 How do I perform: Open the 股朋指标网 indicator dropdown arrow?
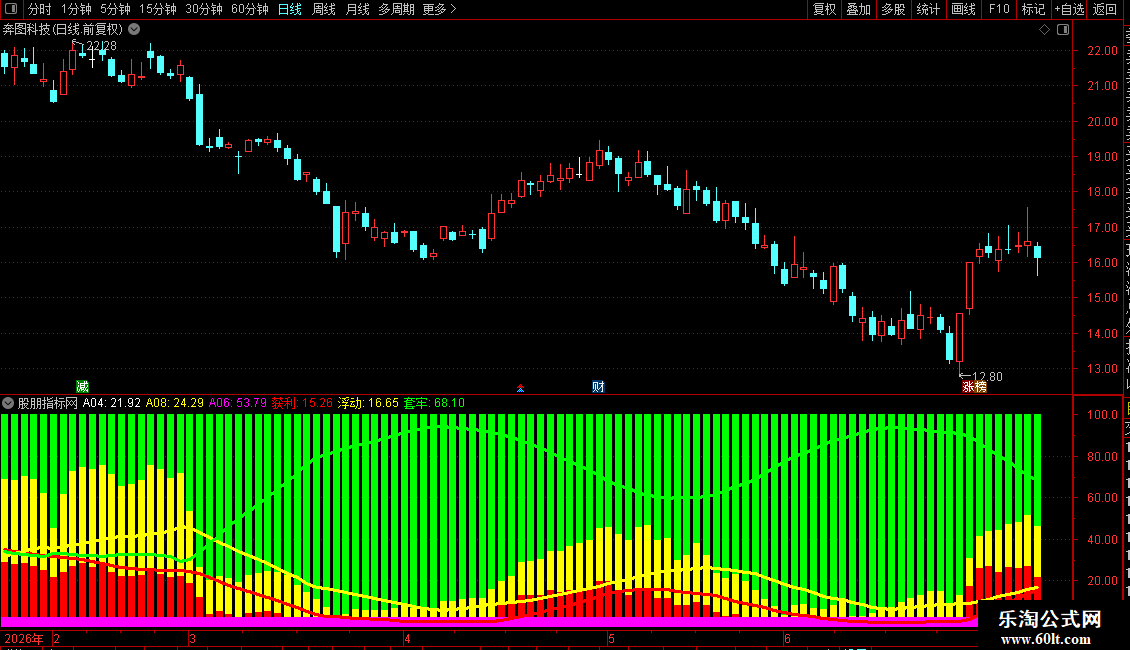(x=8, y=404)
